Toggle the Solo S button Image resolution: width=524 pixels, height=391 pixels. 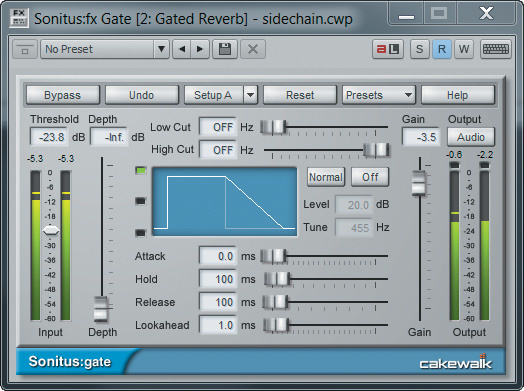419,49
